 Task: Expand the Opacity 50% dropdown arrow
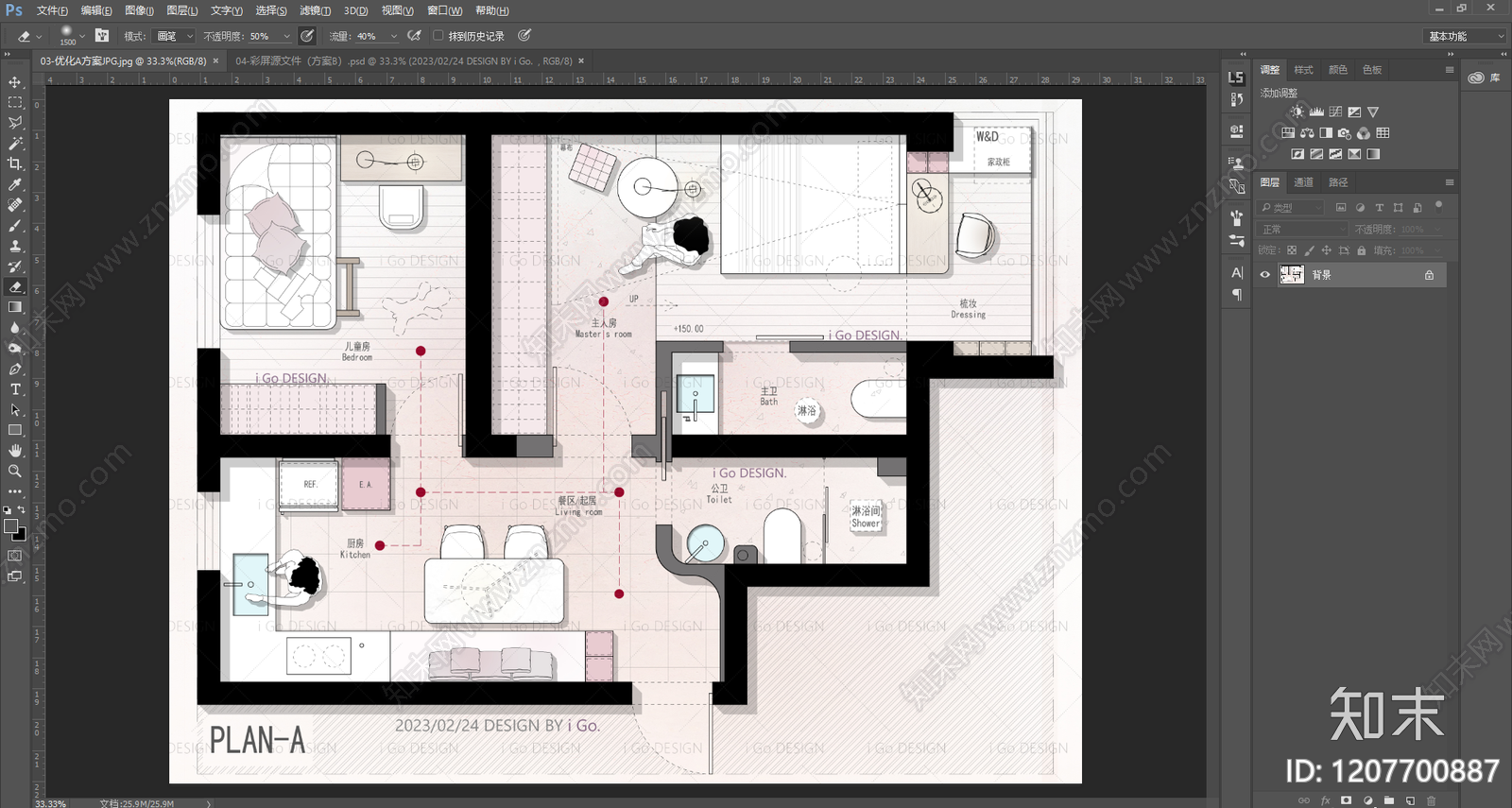pyautogui.click(x=286, y=37)
